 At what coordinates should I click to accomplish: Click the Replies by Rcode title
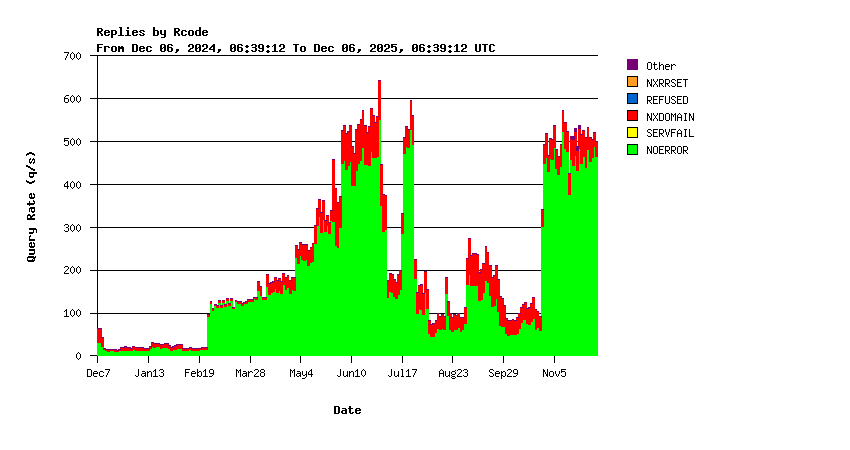(x=152, y=32)
